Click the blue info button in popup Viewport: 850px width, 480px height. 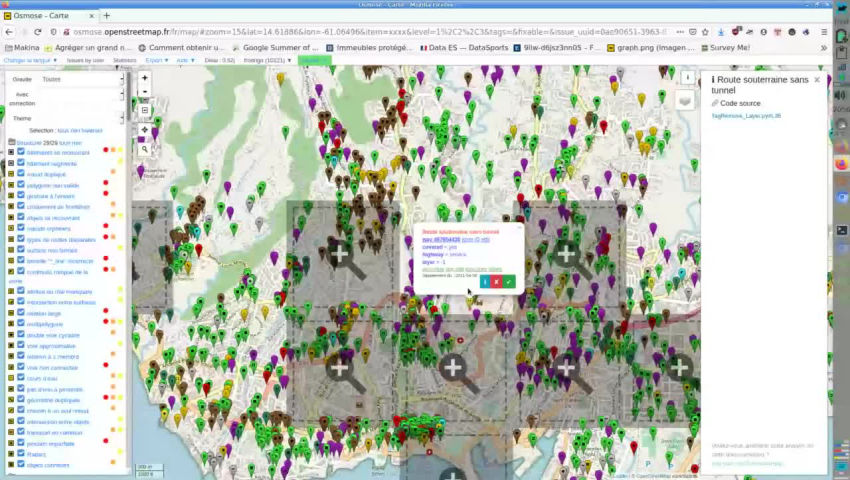pyautogui.click(x=484, y=282)
